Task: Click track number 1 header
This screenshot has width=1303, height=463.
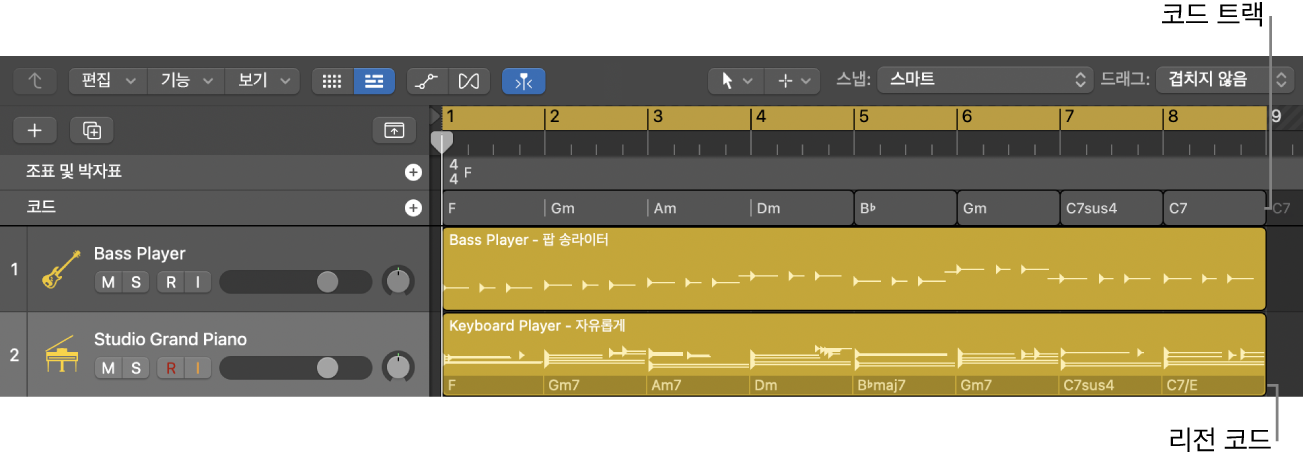Action: pos(13,269)
